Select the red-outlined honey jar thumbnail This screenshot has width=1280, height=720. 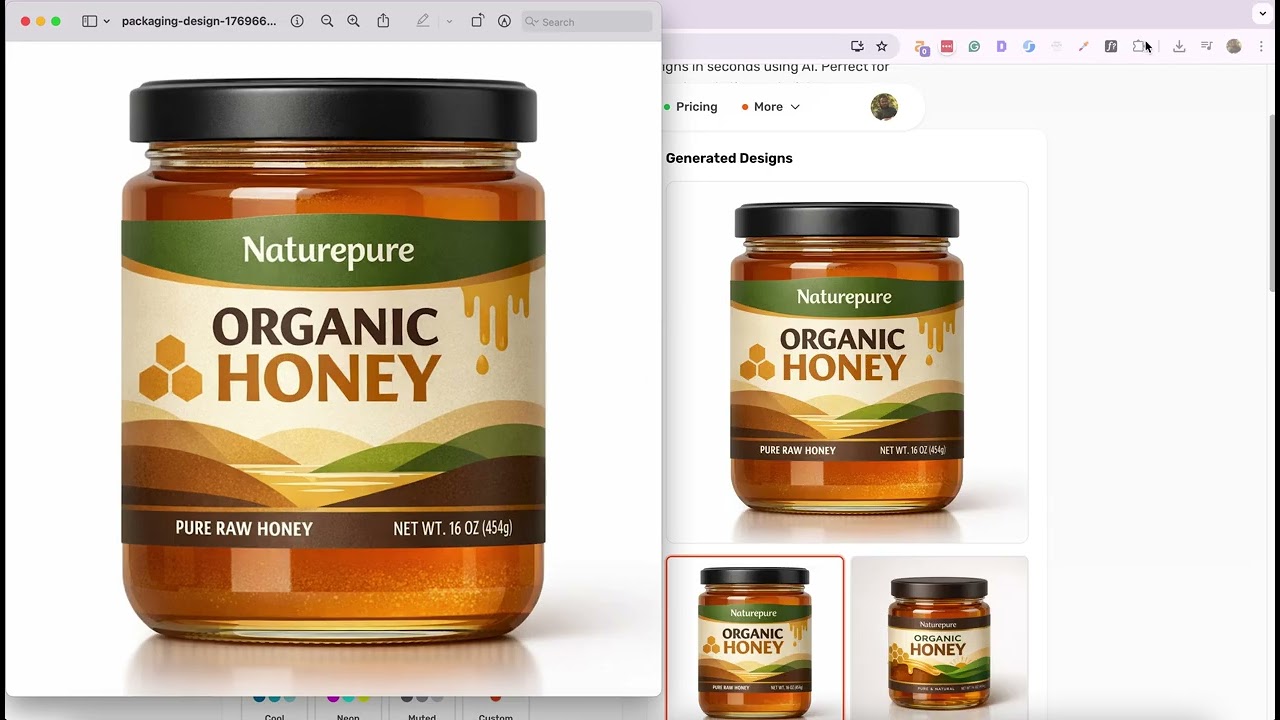coord(755,638)
